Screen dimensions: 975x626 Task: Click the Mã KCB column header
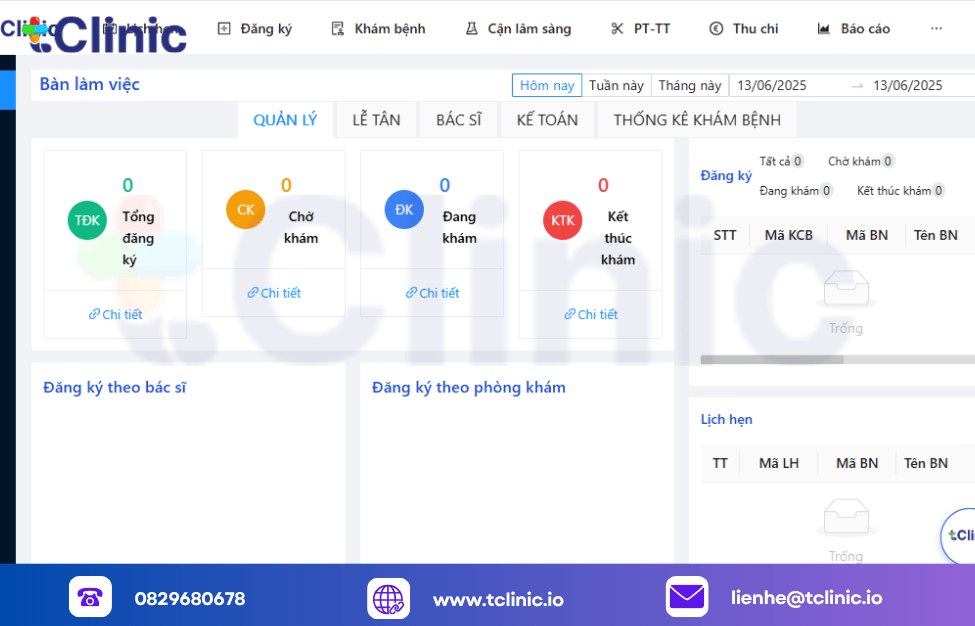pyautogui.click(x=788, y=235)
